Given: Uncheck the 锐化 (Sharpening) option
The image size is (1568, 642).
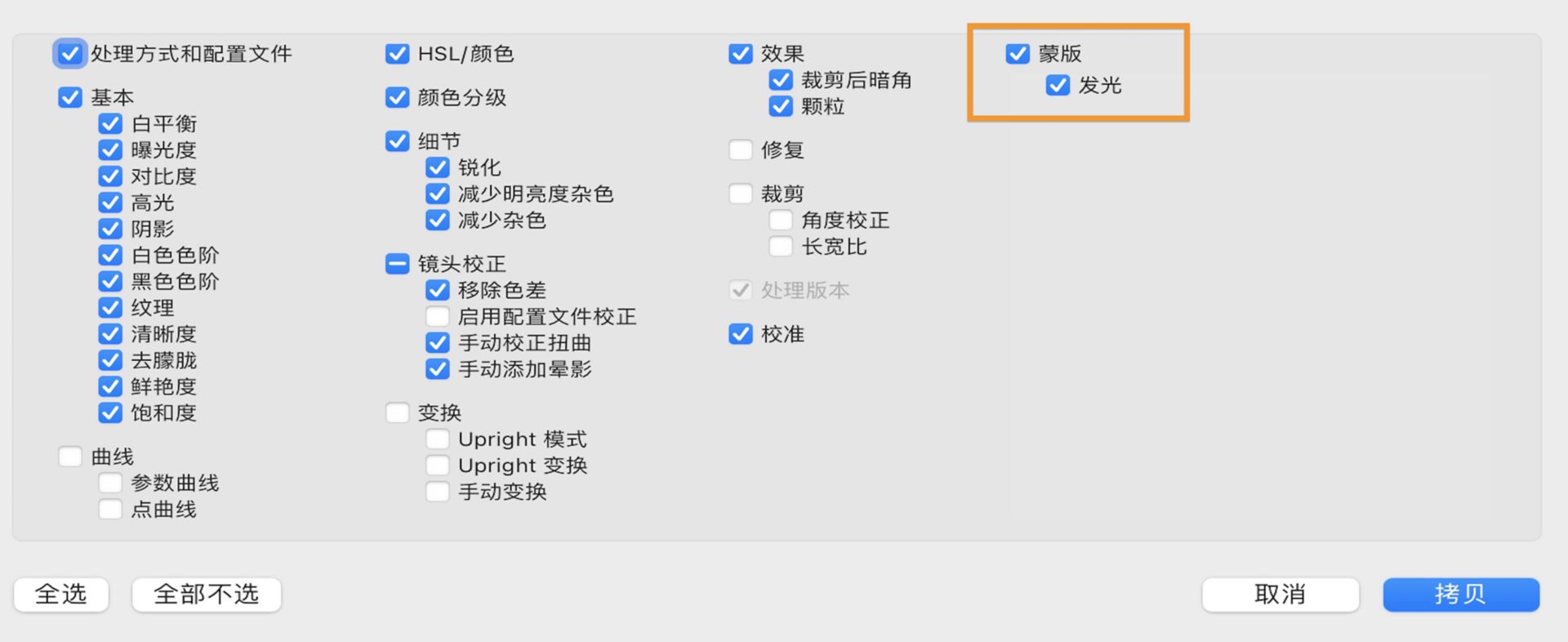Looking at the screenshot, I should pyautogui.click(x=438, y=167).
